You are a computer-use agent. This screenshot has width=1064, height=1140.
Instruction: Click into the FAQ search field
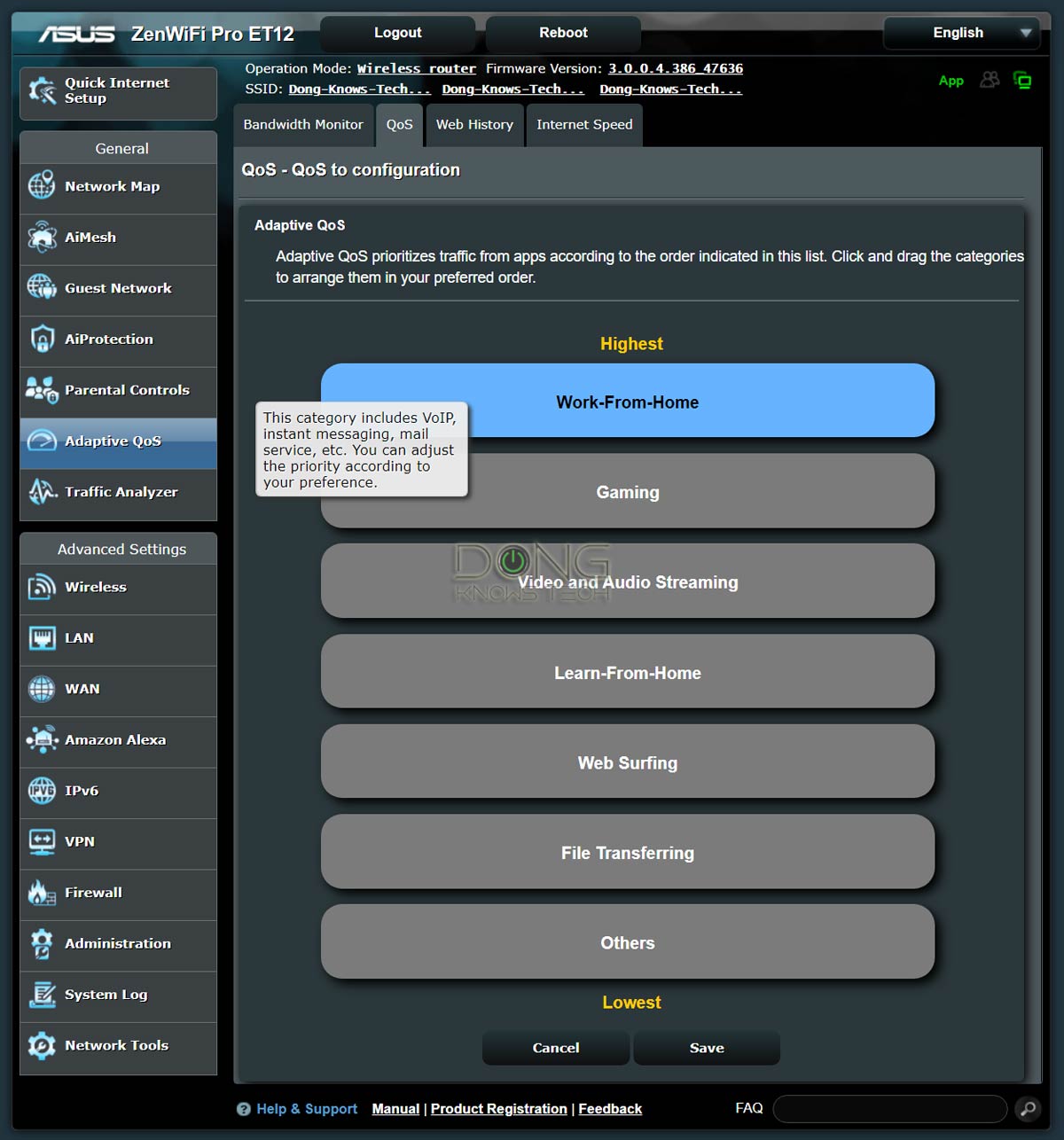[889, 1108]
